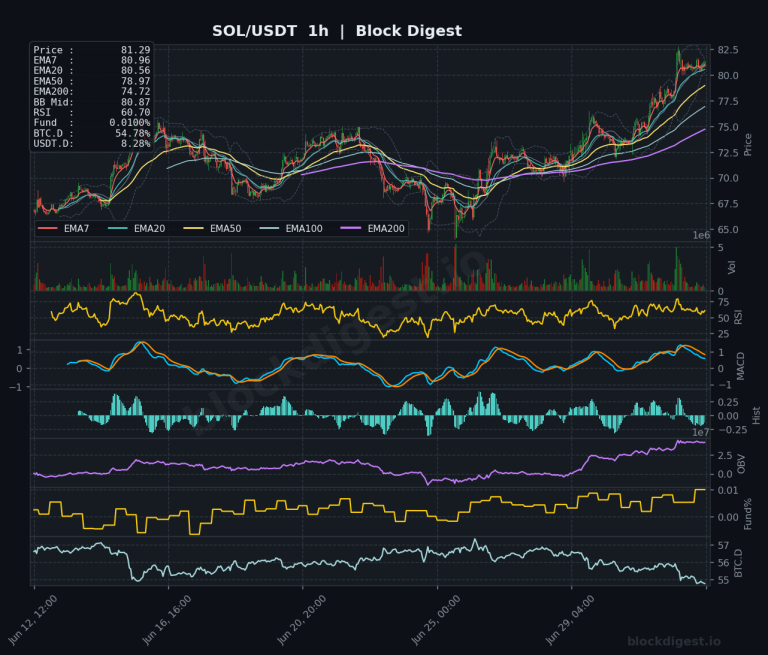Screen dimensions: 768x655
Task: Click the teal EMA20 legend line swatch
Action: [x=118, y=228]
